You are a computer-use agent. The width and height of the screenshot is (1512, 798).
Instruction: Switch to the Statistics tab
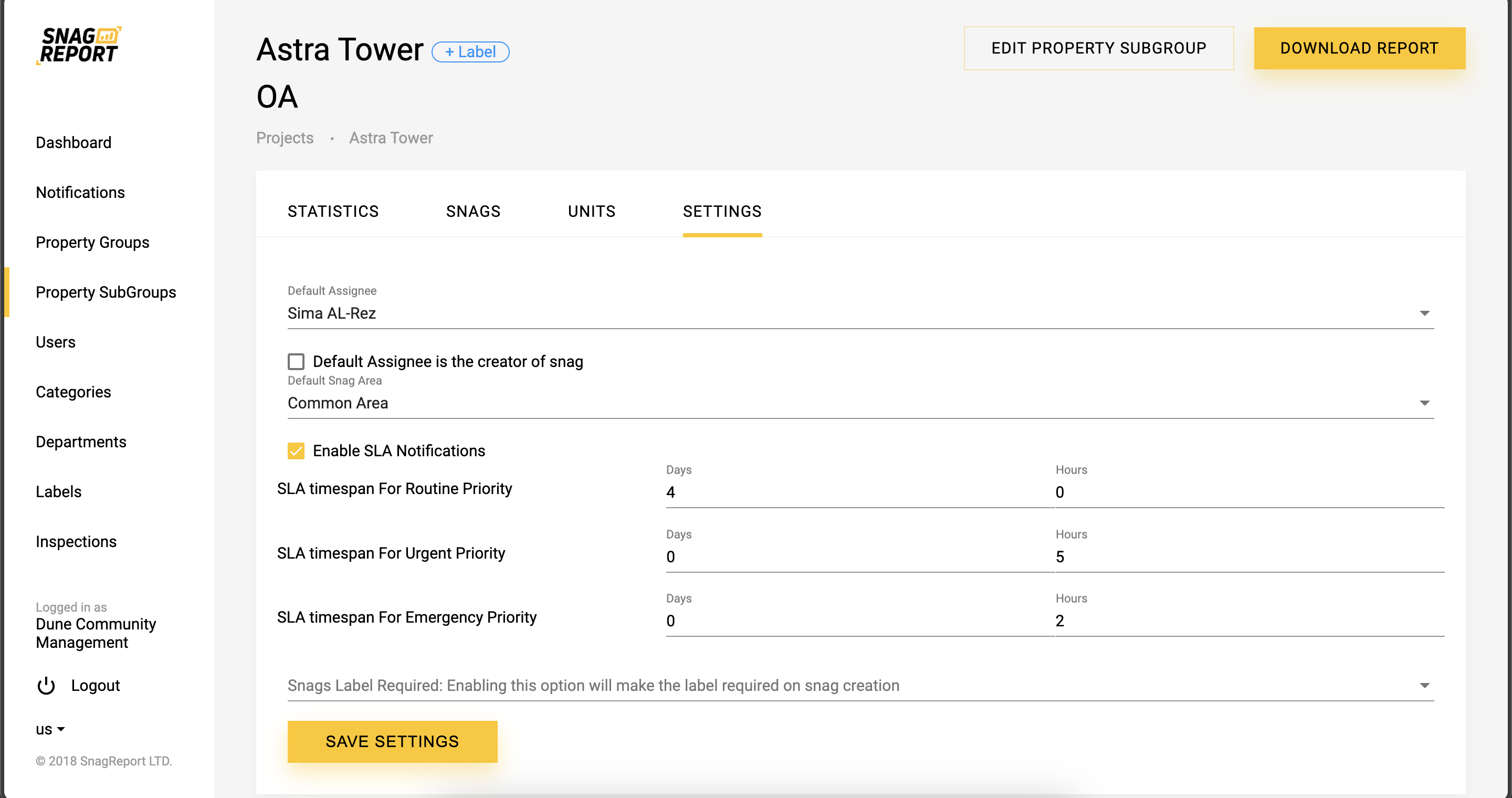[x=333, y=211]
